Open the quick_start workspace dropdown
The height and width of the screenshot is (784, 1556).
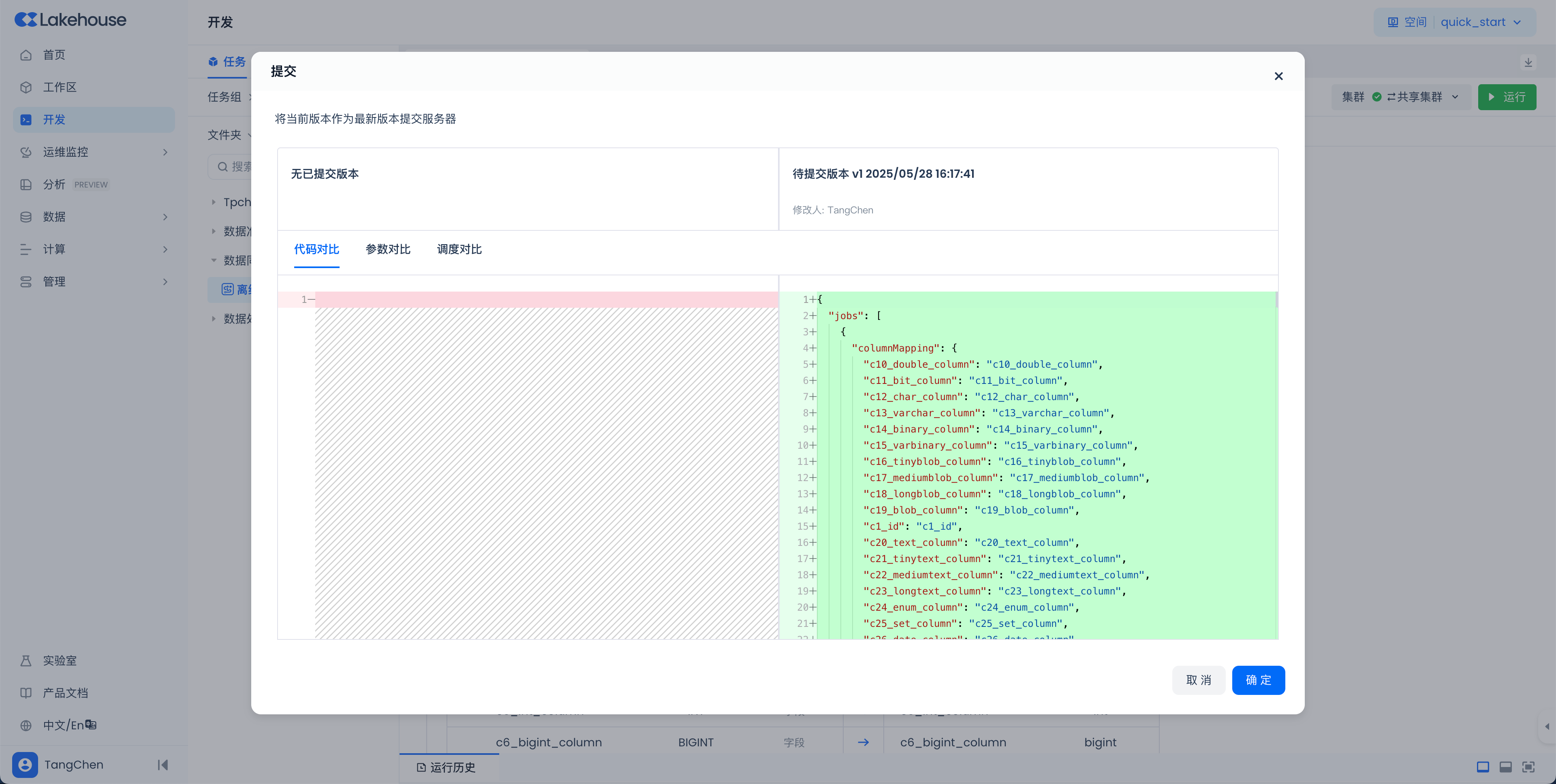coord(1480,22)
